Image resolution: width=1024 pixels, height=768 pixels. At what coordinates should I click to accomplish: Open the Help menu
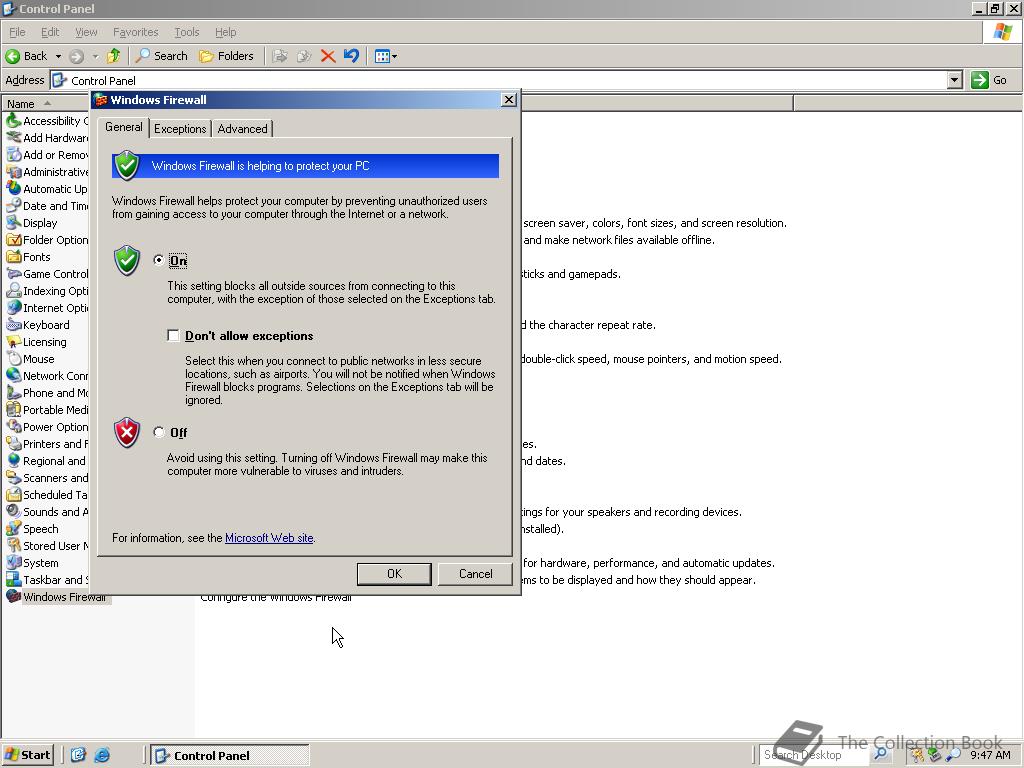coord(225,32)
